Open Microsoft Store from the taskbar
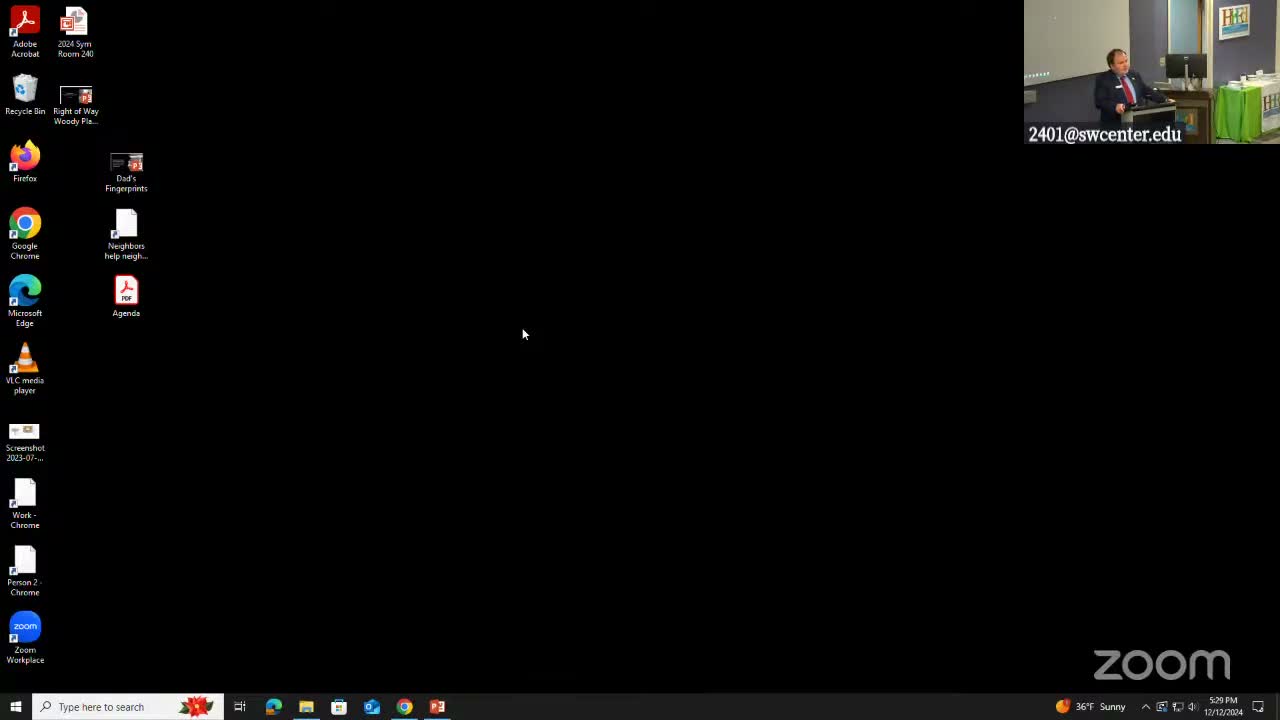Image resolution: width=1280 pixels, height=720 pixels. tap(339, 707)
